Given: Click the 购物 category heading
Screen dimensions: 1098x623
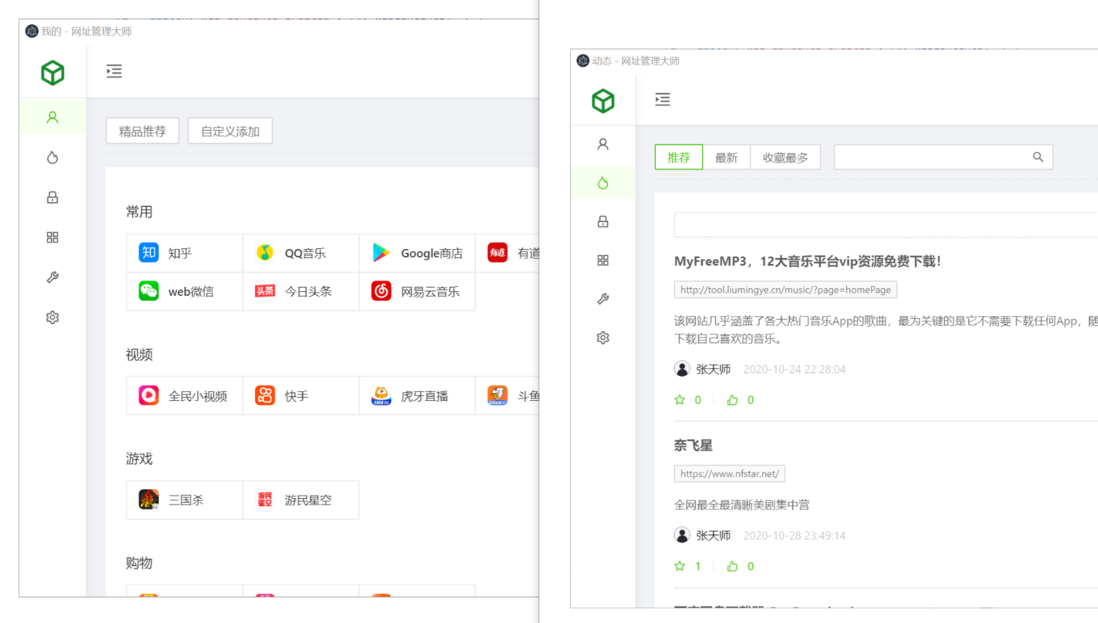Looking at the screenshot, I should click(139, 563).
